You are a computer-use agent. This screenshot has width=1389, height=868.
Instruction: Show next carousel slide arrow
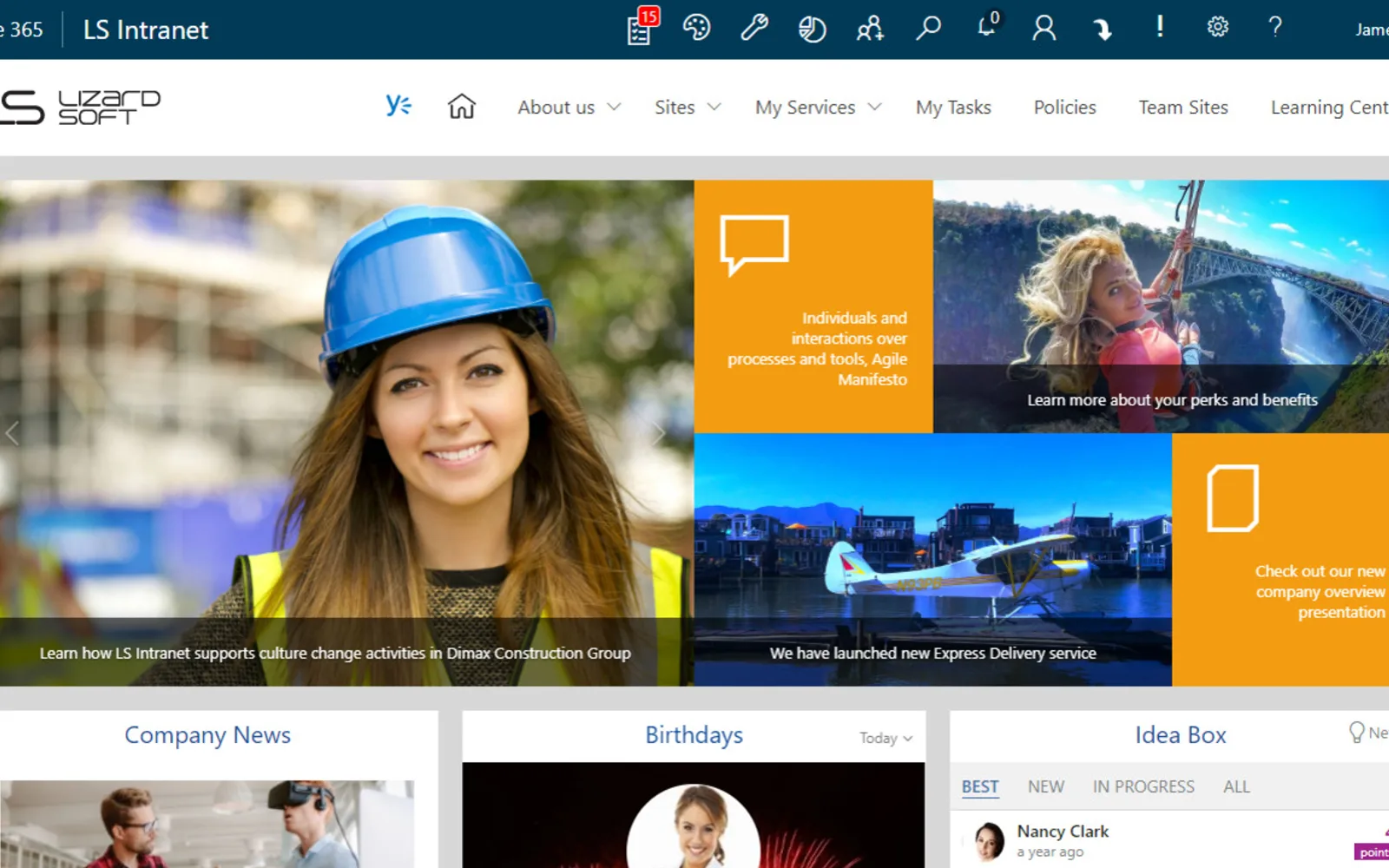[x=659, y=433]
